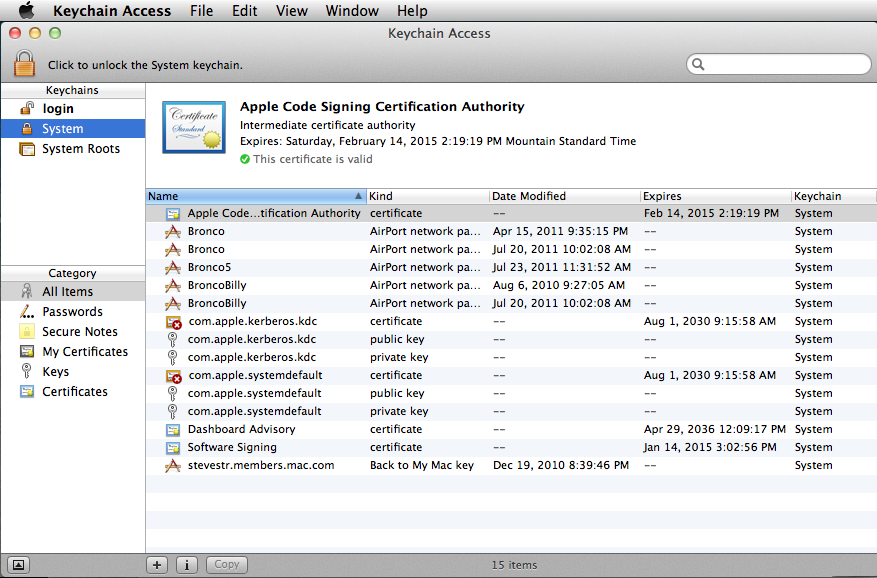Viewport: 877px width, 578px height.
Task: Click the 'Jan 14, 2015 3:02:56 PM' expiry cell
Action: [710, 447]
